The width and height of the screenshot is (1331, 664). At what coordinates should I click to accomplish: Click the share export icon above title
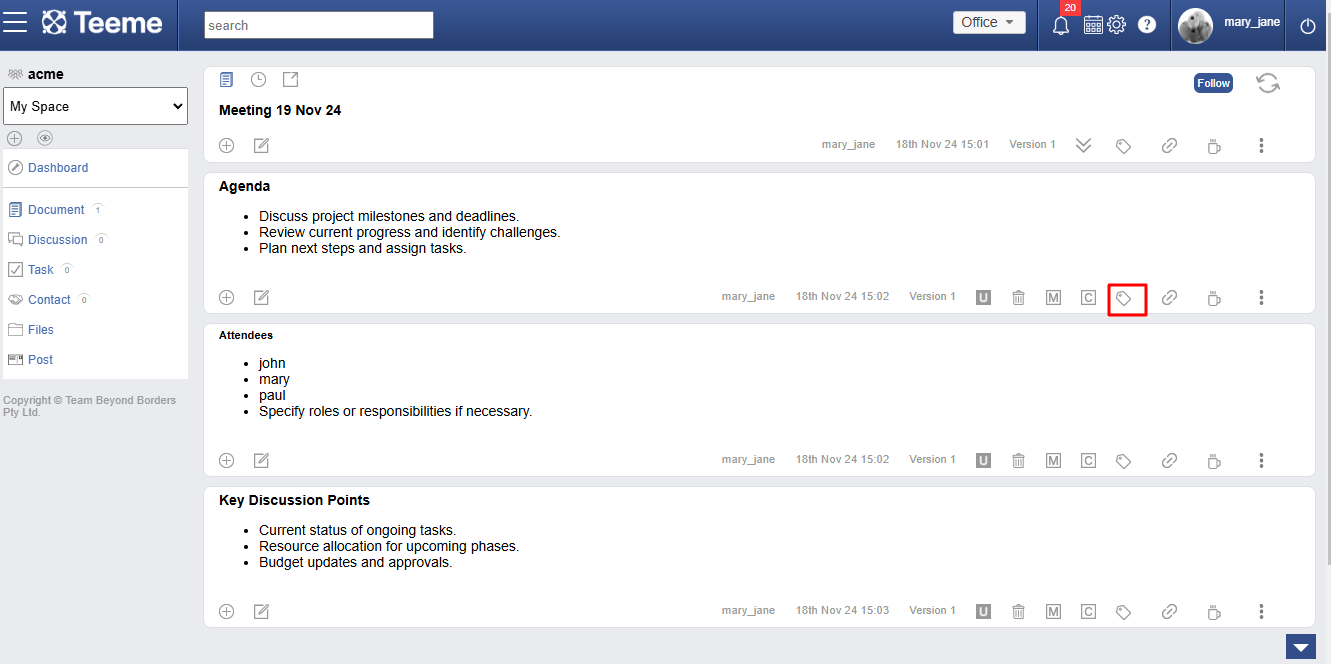pyautogui.click(x=290, y=79)
